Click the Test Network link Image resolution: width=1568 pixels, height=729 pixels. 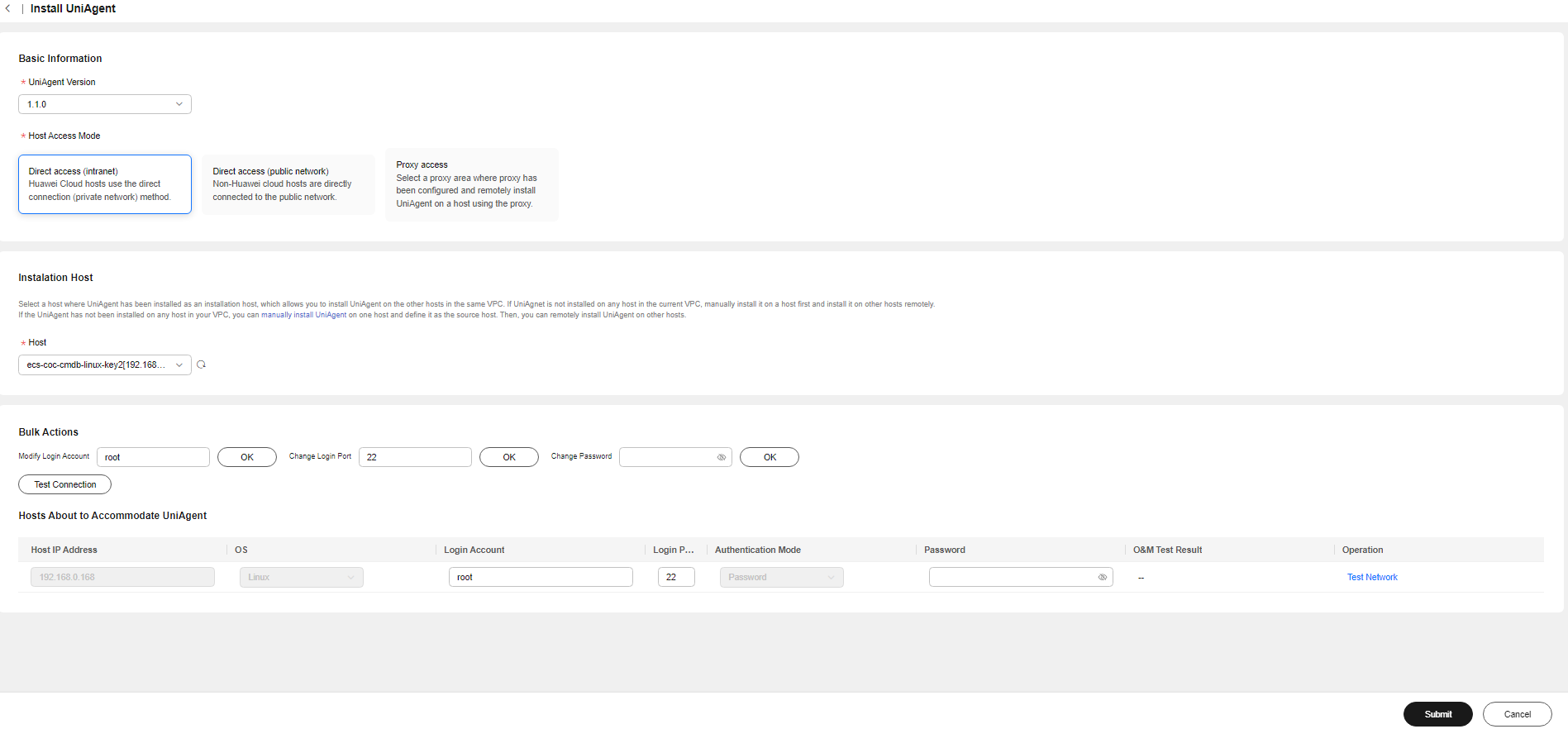tap(1372, 577)
